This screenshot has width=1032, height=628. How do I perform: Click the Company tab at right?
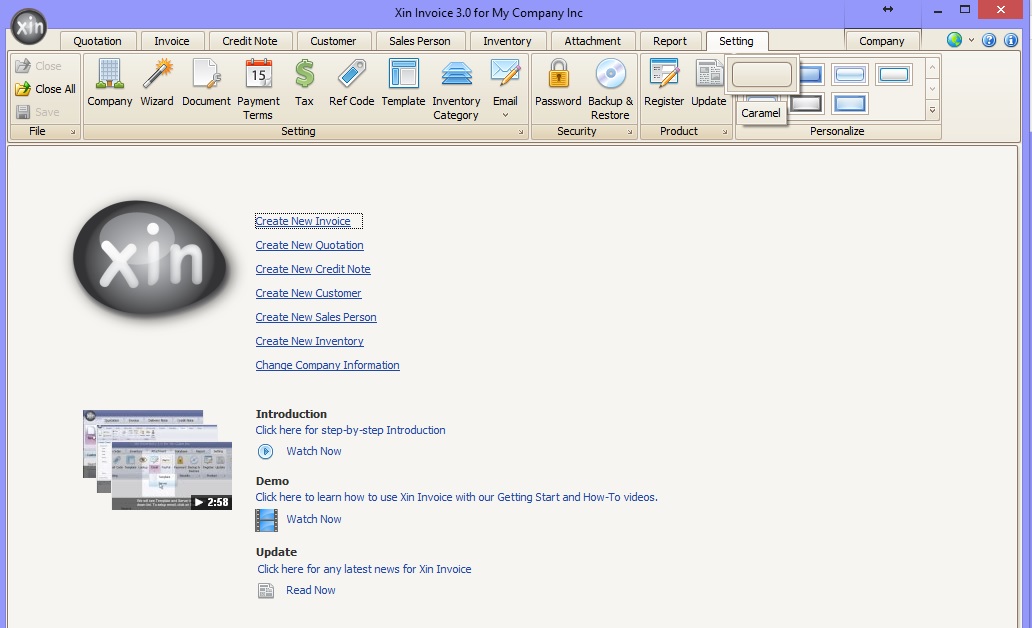(882, 41)
